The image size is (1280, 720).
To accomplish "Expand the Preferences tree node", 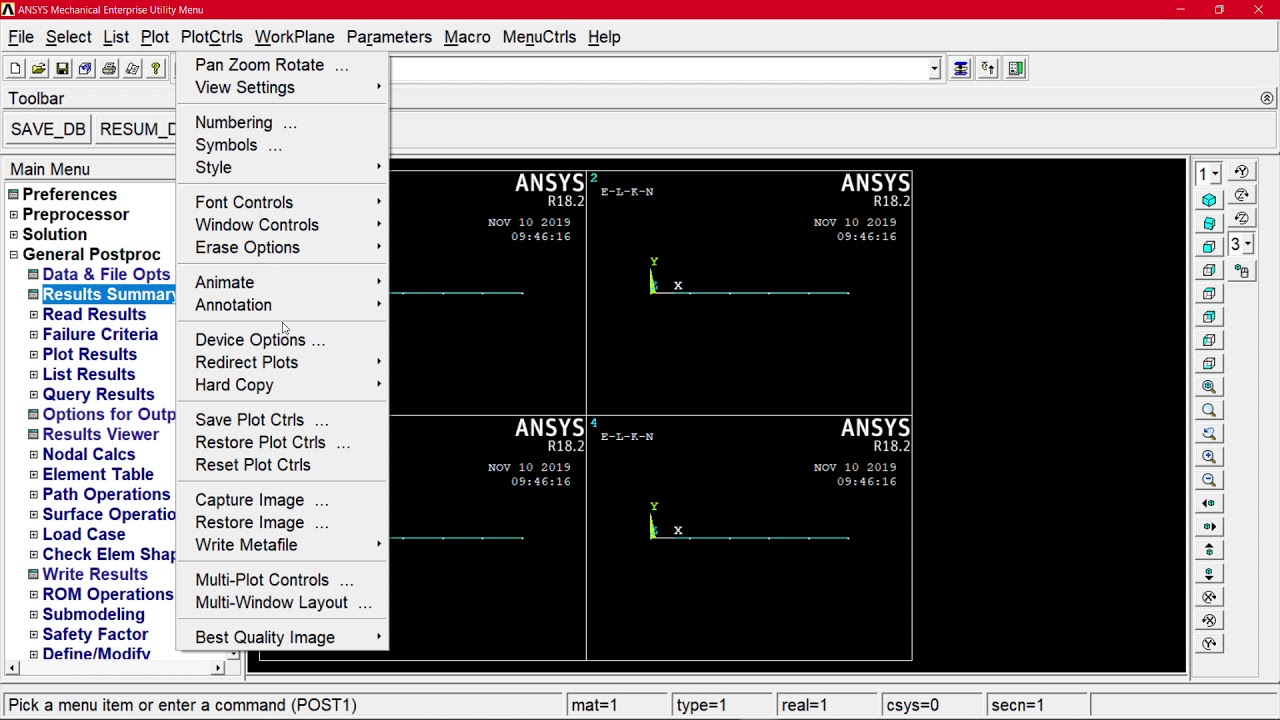I will (x=14, y=195).
